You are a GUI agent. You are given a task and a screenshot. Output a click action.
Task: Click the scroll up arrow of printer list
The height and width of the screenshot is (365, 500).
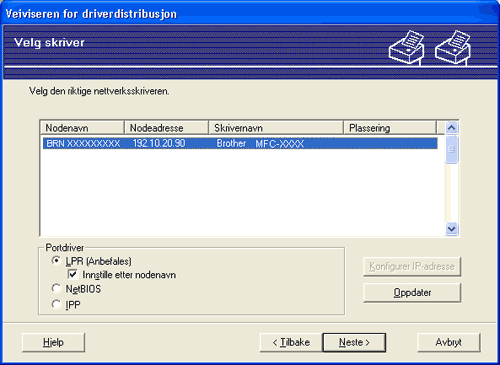(452, 128)
